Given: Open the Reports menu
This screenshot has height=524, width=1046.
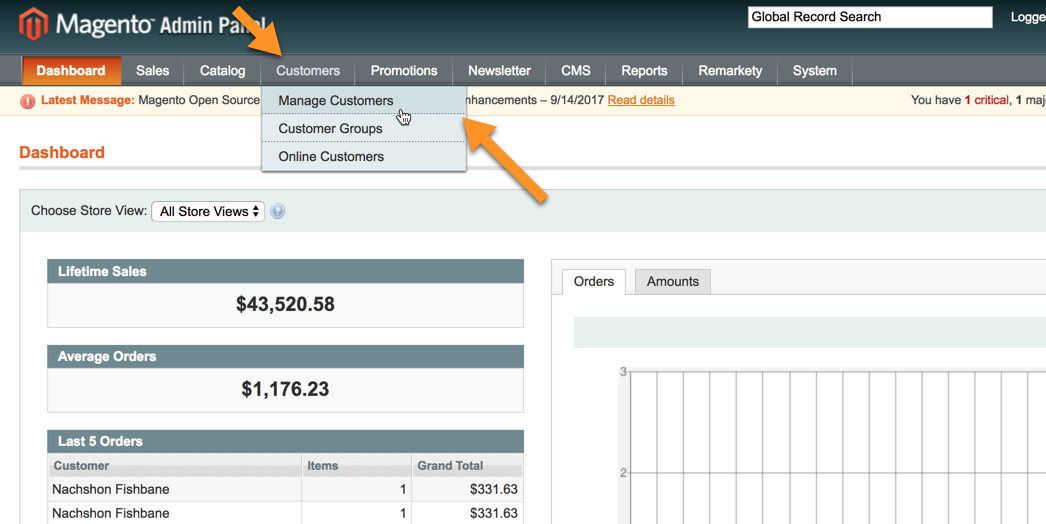Looking at the screenshot, I should point(644,71).
